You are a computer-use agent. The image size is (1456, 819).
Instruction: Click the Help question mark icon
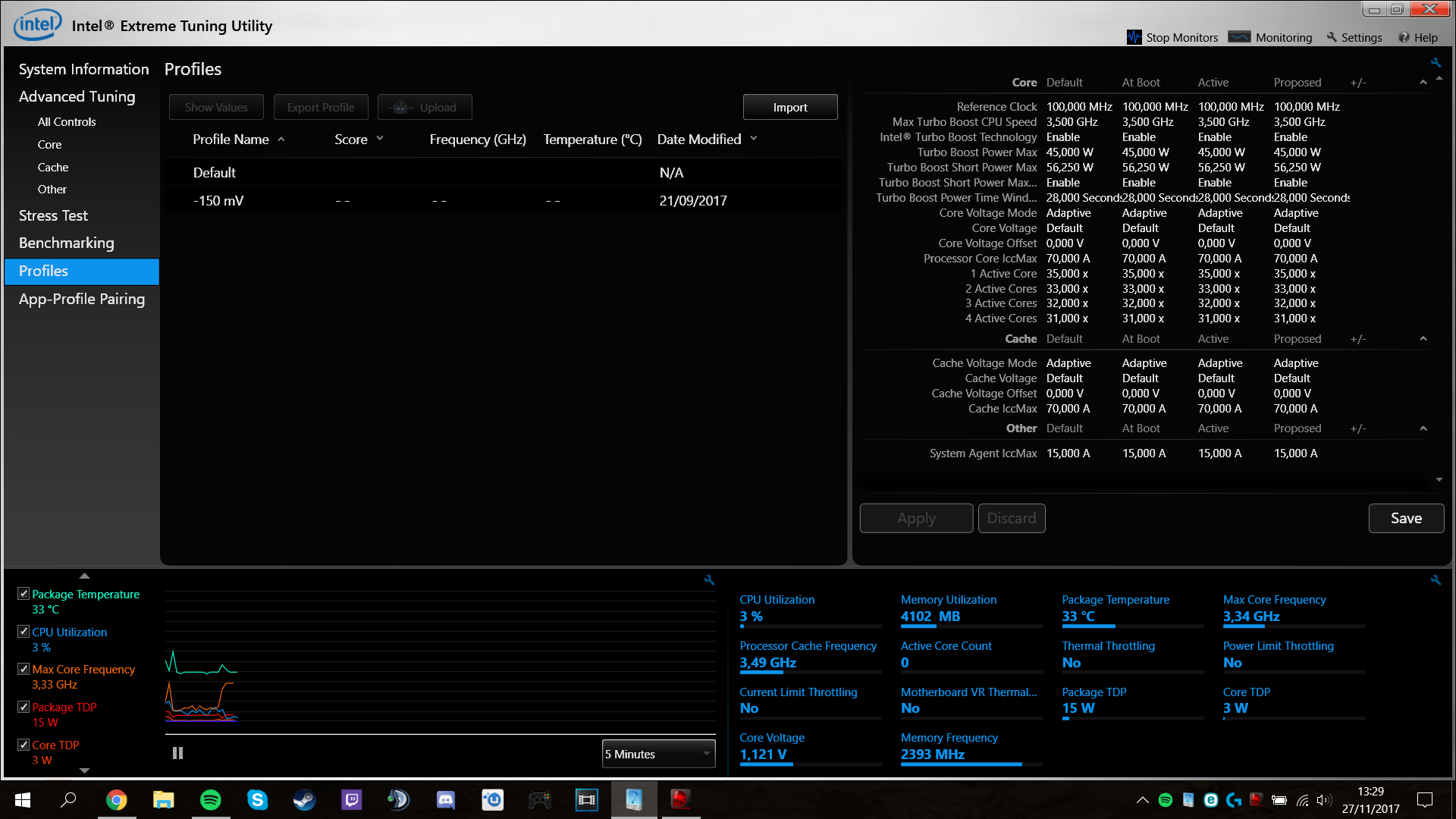[1404, 37]
